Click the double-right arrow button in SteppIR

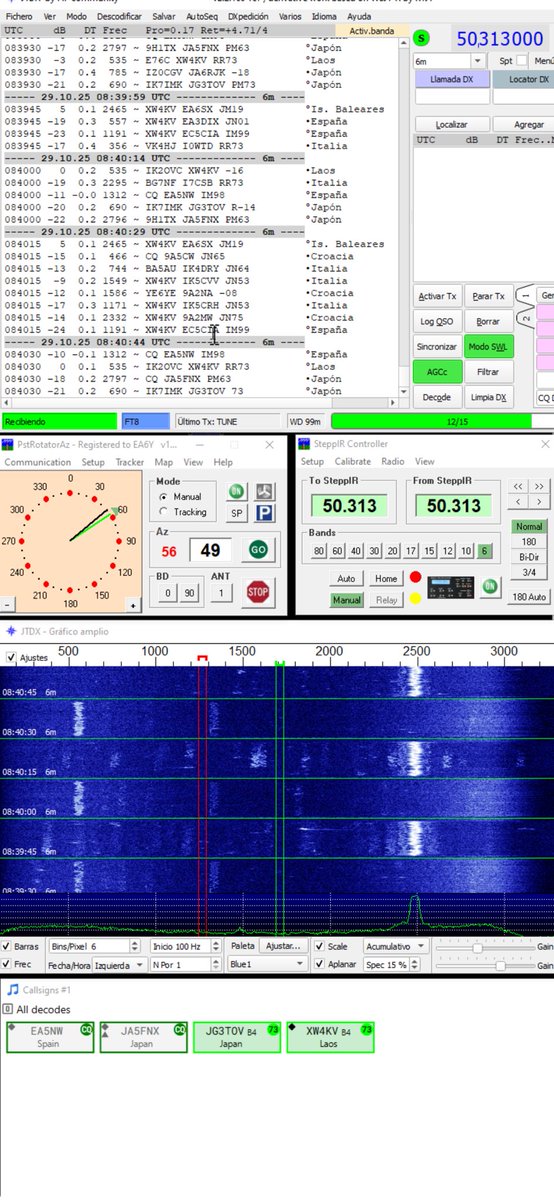(540, 486)
